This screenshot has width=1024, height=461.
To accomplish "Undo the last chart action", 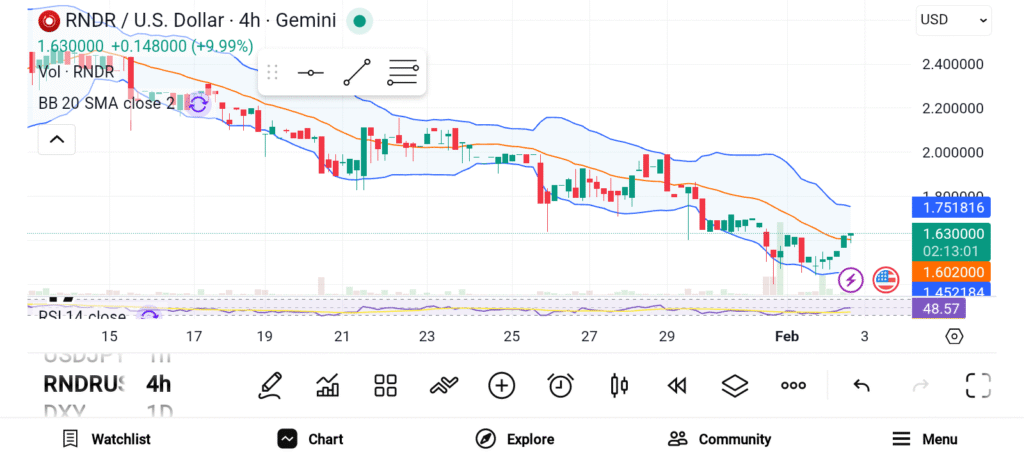I will click(861, 385).
